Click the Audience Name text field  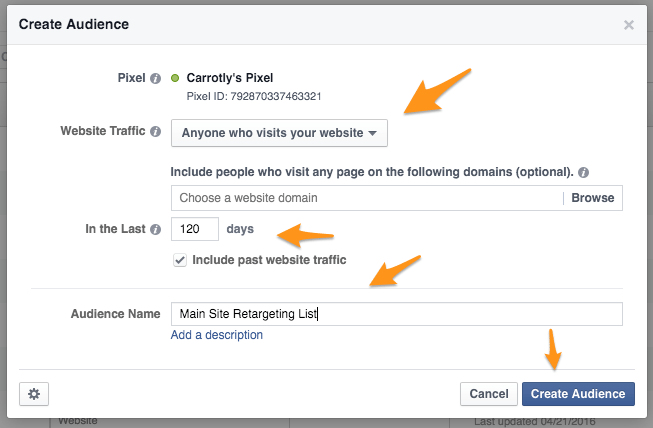[397, 314]
